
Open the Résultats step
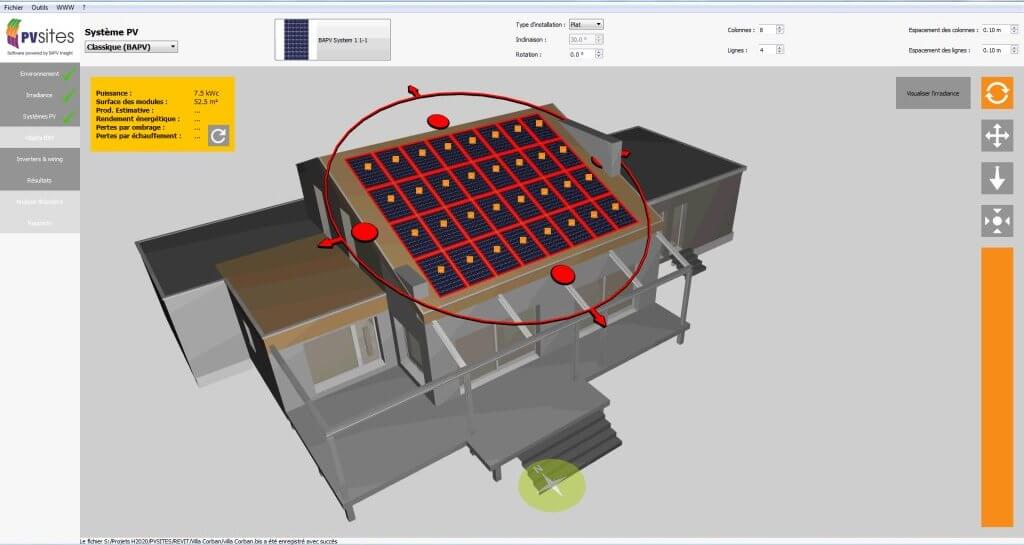(x=40, y=180)
